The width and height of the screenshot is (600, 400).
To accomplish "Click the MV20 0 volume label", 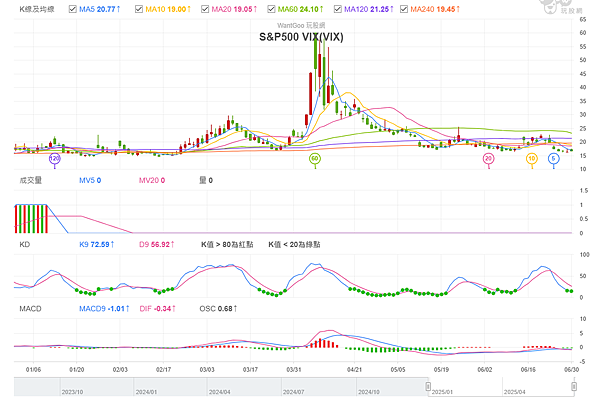I will (x=152, y=180).
